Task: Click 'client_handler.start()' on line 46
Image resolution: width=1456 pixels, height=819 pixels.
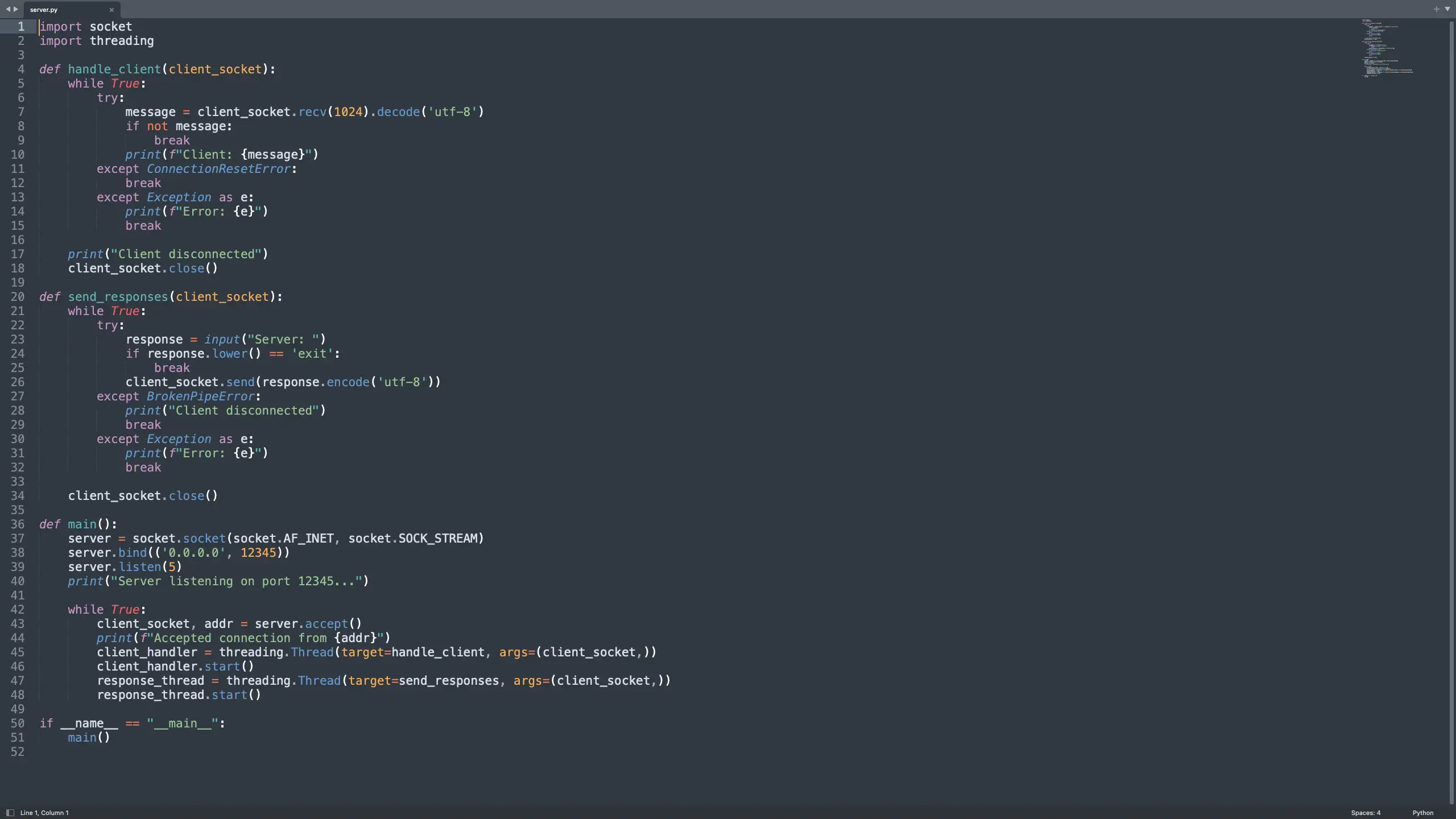Action: point(175,667)
